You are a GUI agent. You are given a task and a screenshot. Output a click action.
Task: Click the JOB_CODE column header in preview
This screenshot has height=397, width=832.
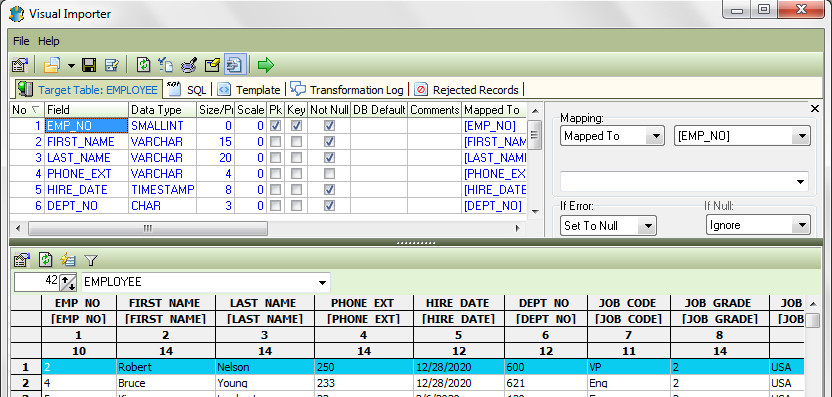628,303
